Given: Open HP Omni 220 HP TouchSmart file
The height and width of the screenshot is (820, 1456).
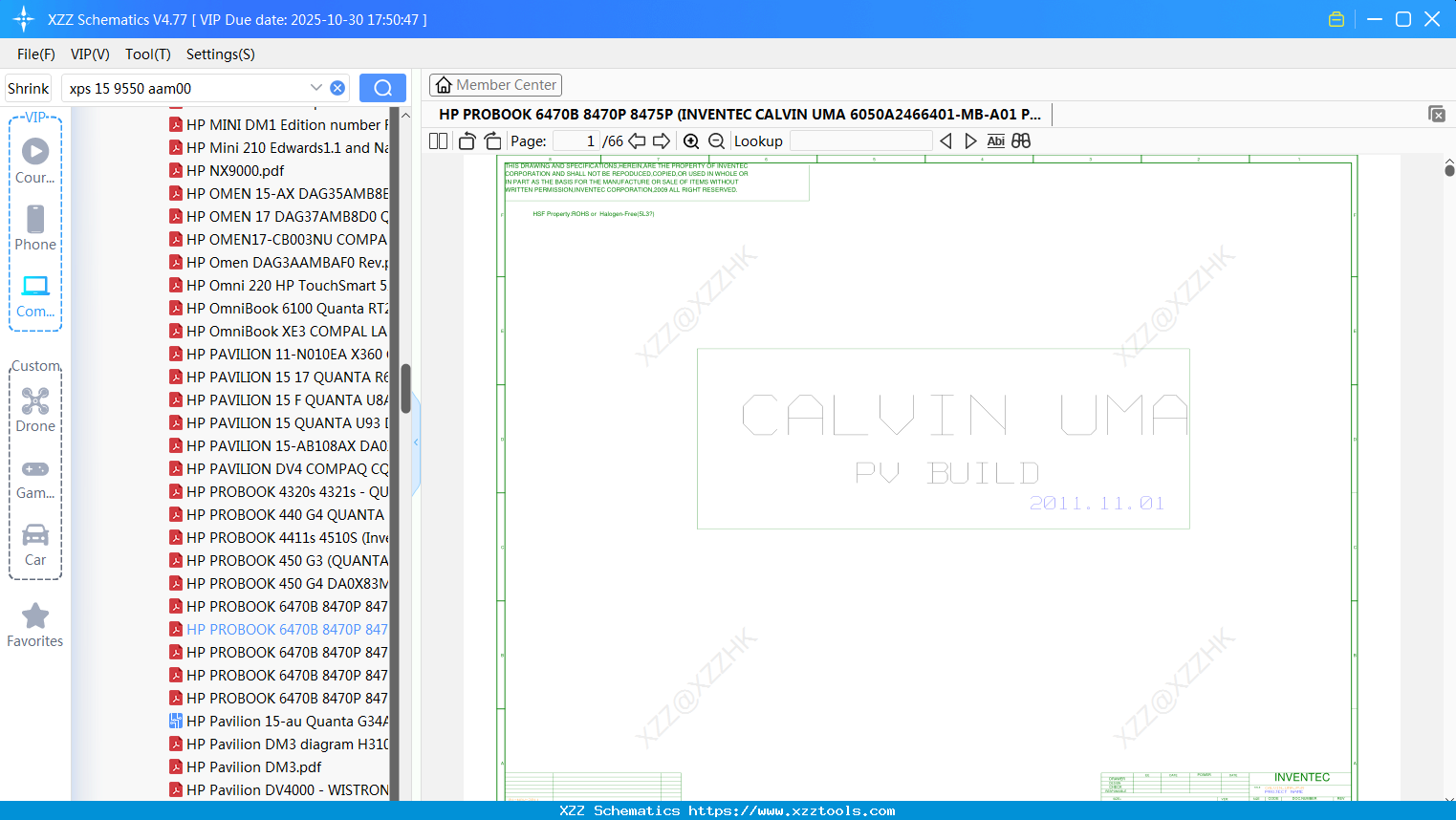Looking at the screenshot, I should [x=278, y=285].
